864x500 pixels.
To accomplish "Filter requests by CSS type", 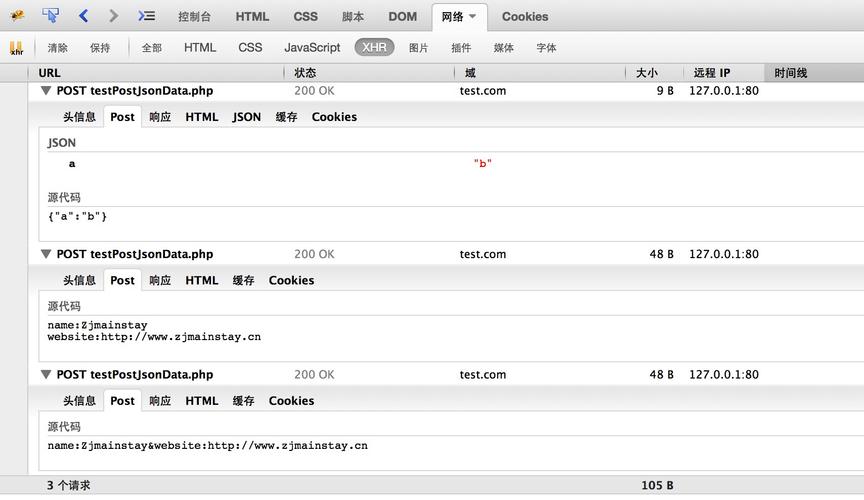I will (250, 48).
